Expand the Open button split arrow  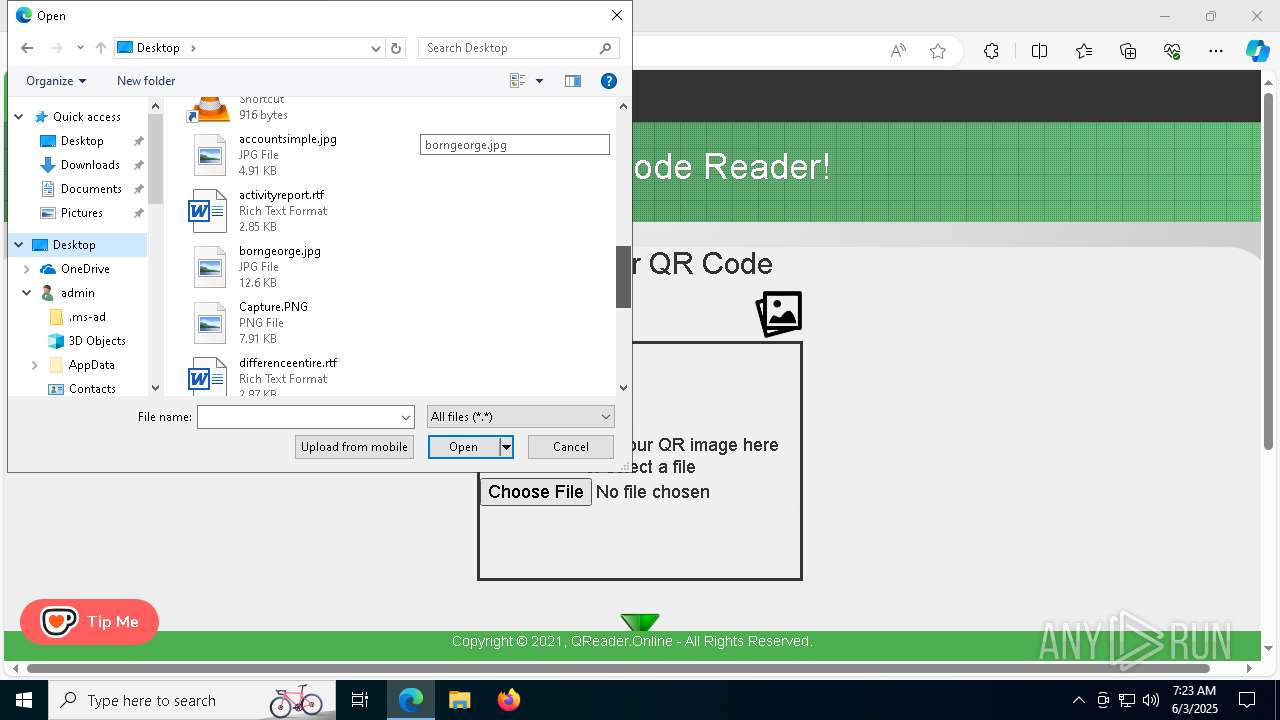(507, 447)
